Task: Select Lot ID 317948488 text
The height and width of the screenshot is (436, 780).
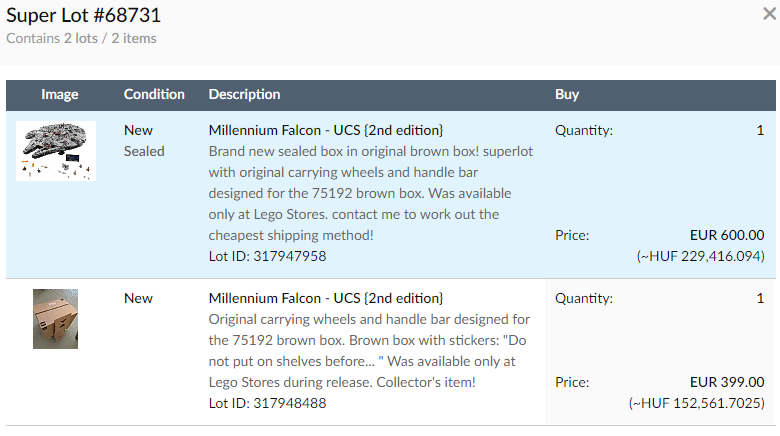Action: coord(268,403)
